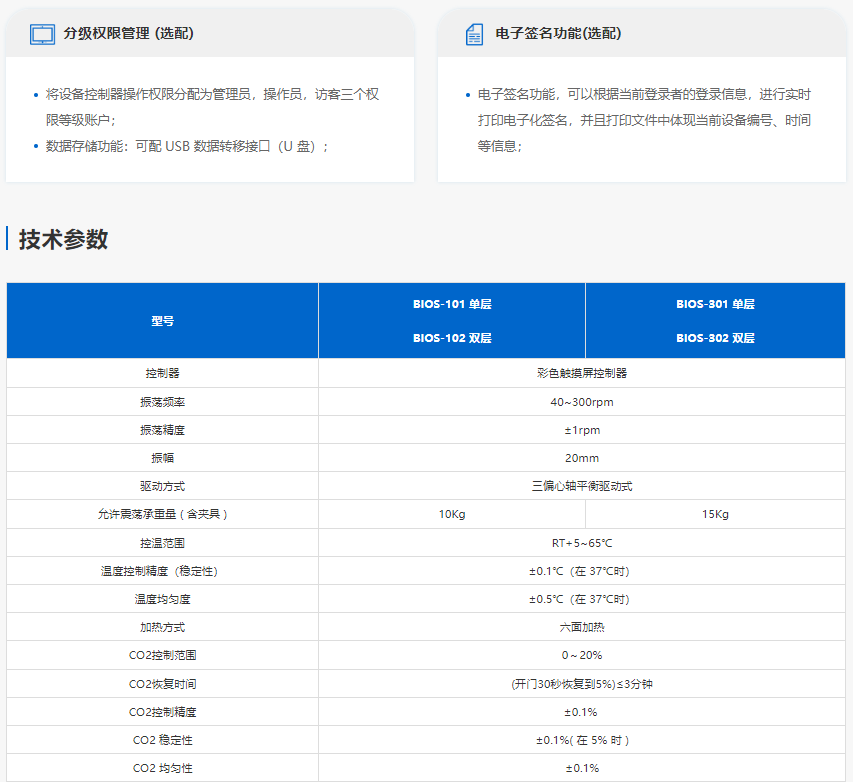Select the 15Kg load capacity cell
The height and width of the screenshot is (782, 853).
click(x=715, y=514)
